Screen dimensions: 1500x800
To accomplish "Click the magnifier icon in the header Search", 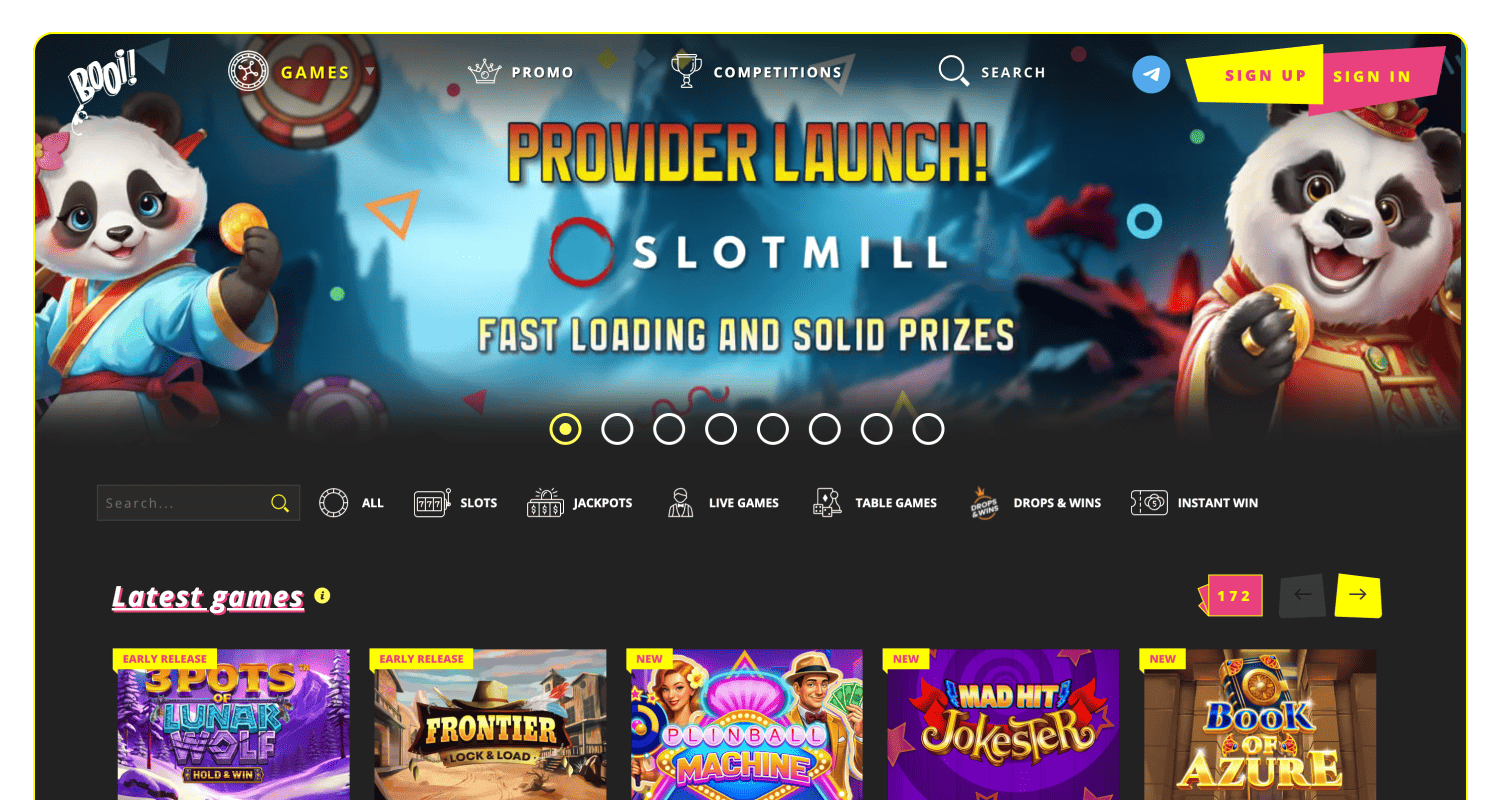I will coord(953,71).
